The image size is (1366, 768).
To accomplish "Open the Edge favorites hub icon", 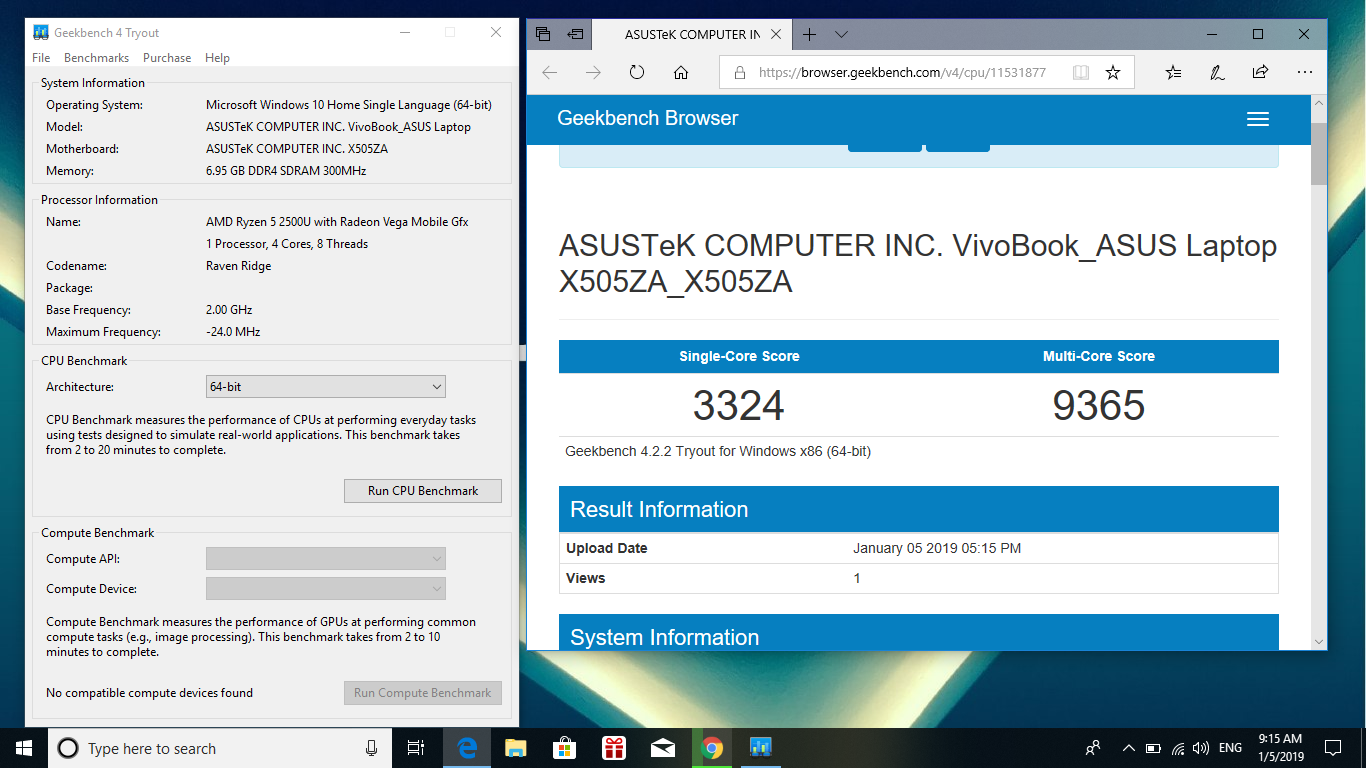I will coord(1173,72).
